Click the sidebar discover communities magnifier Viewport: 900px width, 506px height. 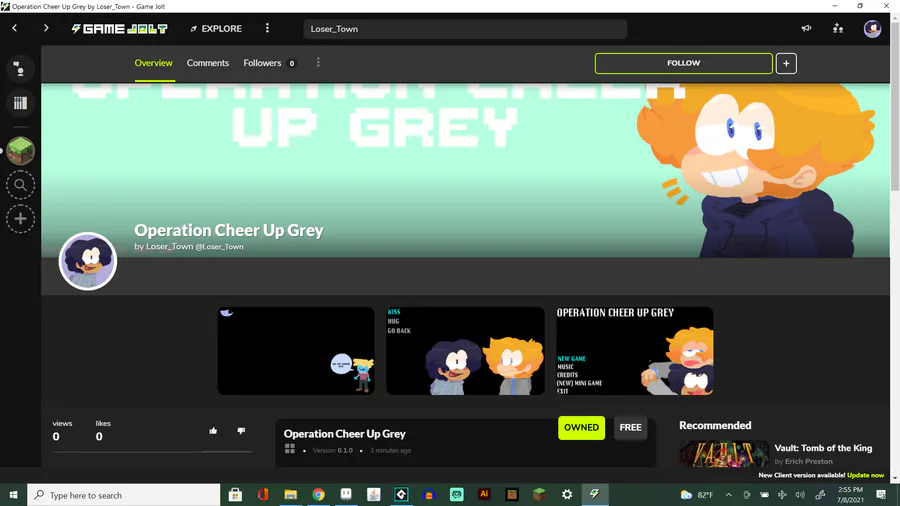pos(20,185)
